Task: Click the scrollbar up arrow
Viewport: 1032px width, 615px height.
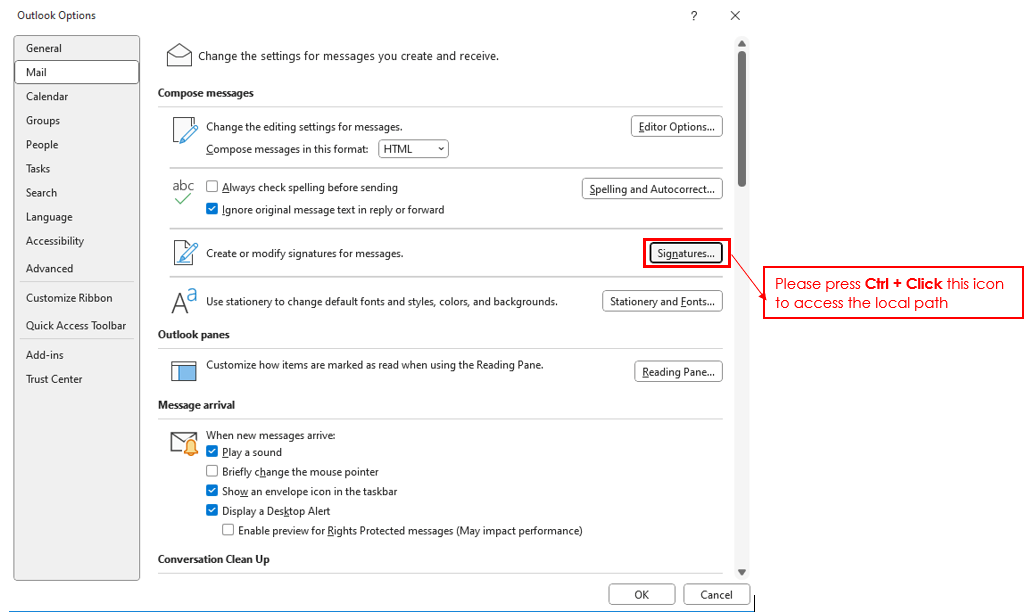Action: coord(742,44)
